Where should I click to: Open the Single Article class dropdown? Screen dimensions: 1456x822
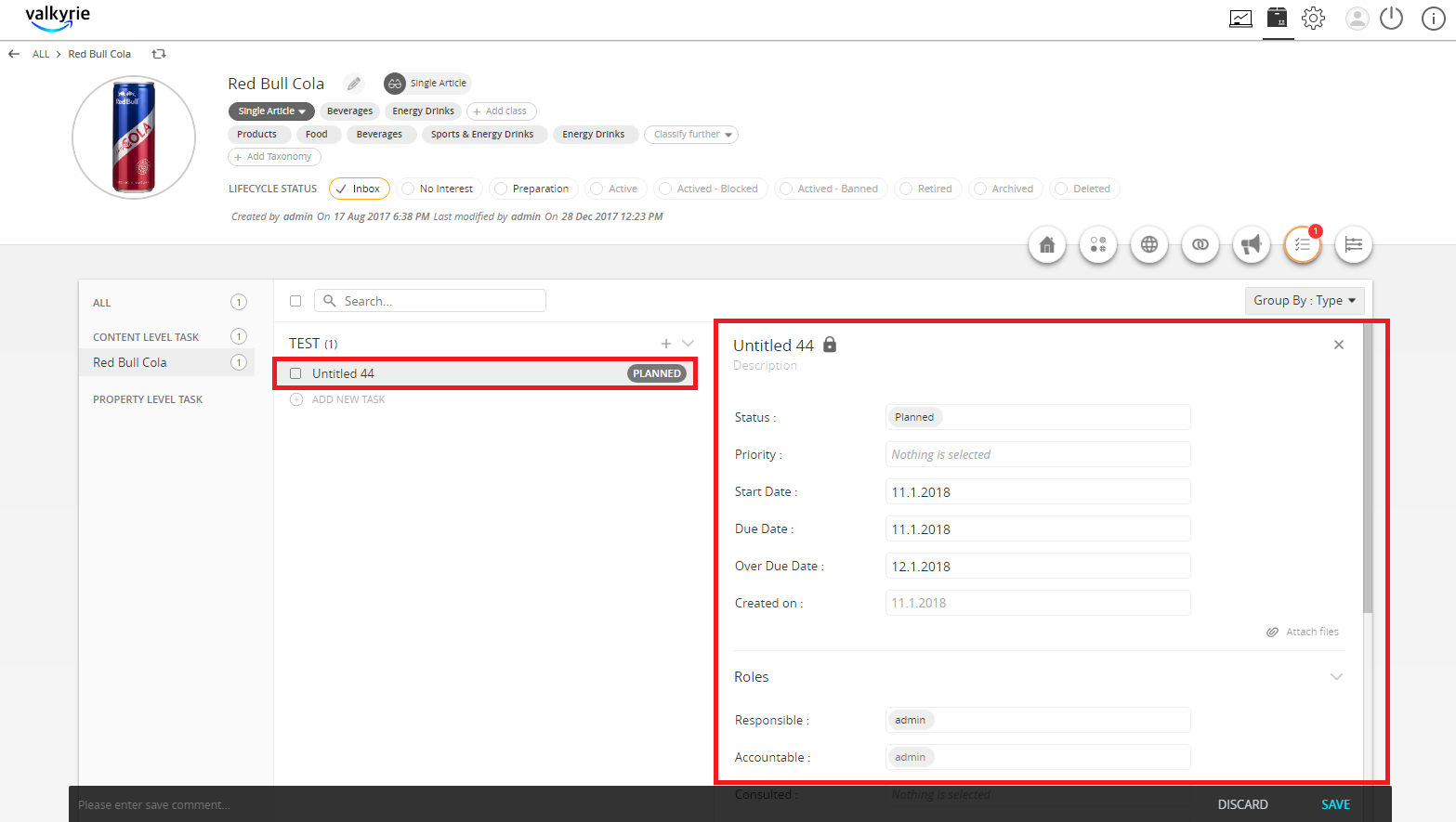pyautogui.click(x=271, y=111)
